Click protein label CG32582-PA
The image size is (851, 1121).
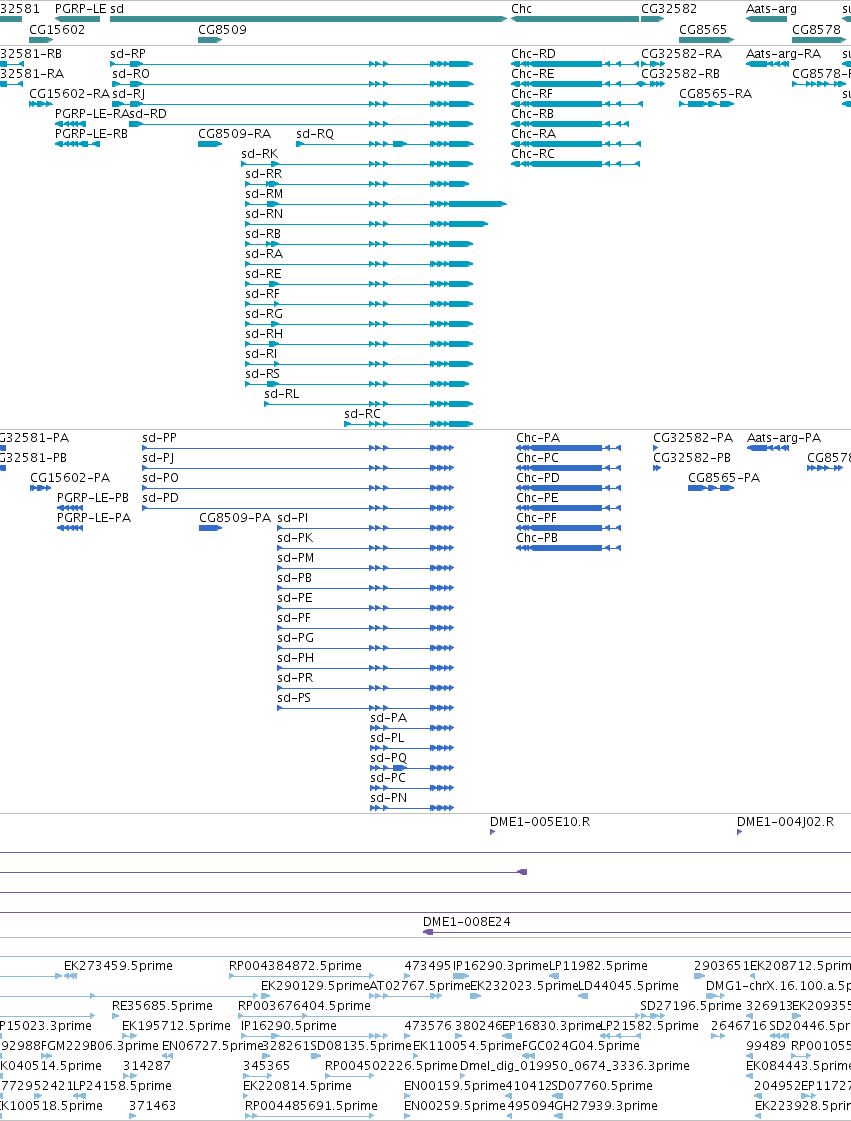(693, 438)
